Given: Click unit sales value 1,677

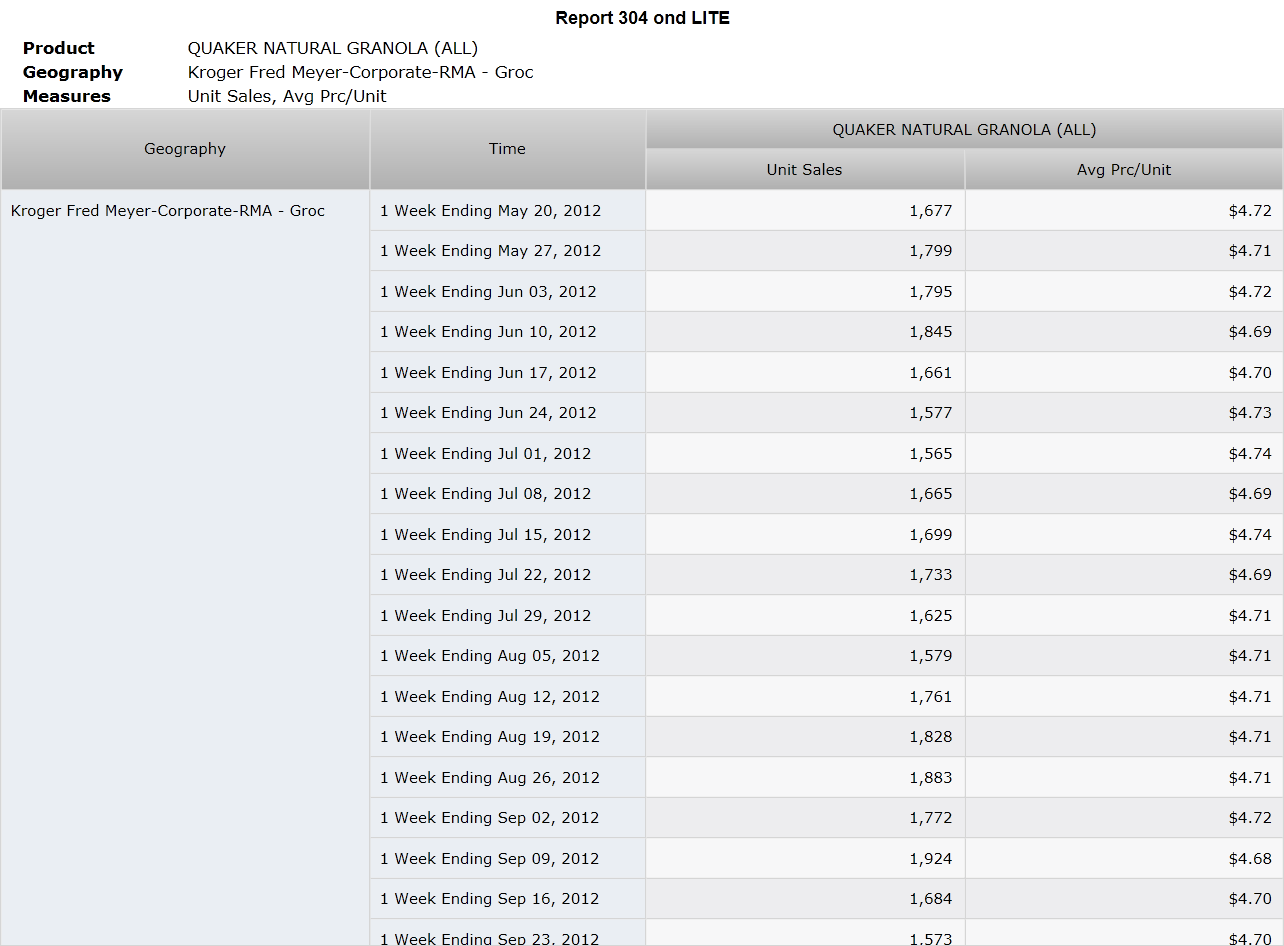Looking at the screenshot, I should point(931,211).
